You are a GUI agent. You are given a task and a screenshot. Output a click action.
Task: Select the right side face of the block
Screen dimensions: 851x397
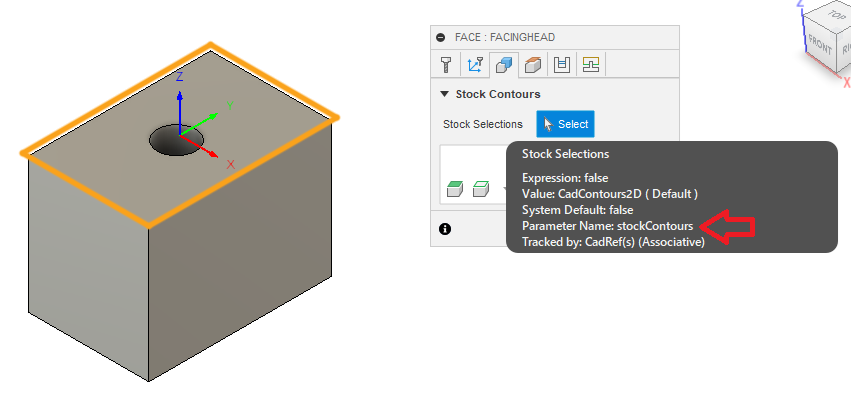pyautogui.click(x=240, y=250)
